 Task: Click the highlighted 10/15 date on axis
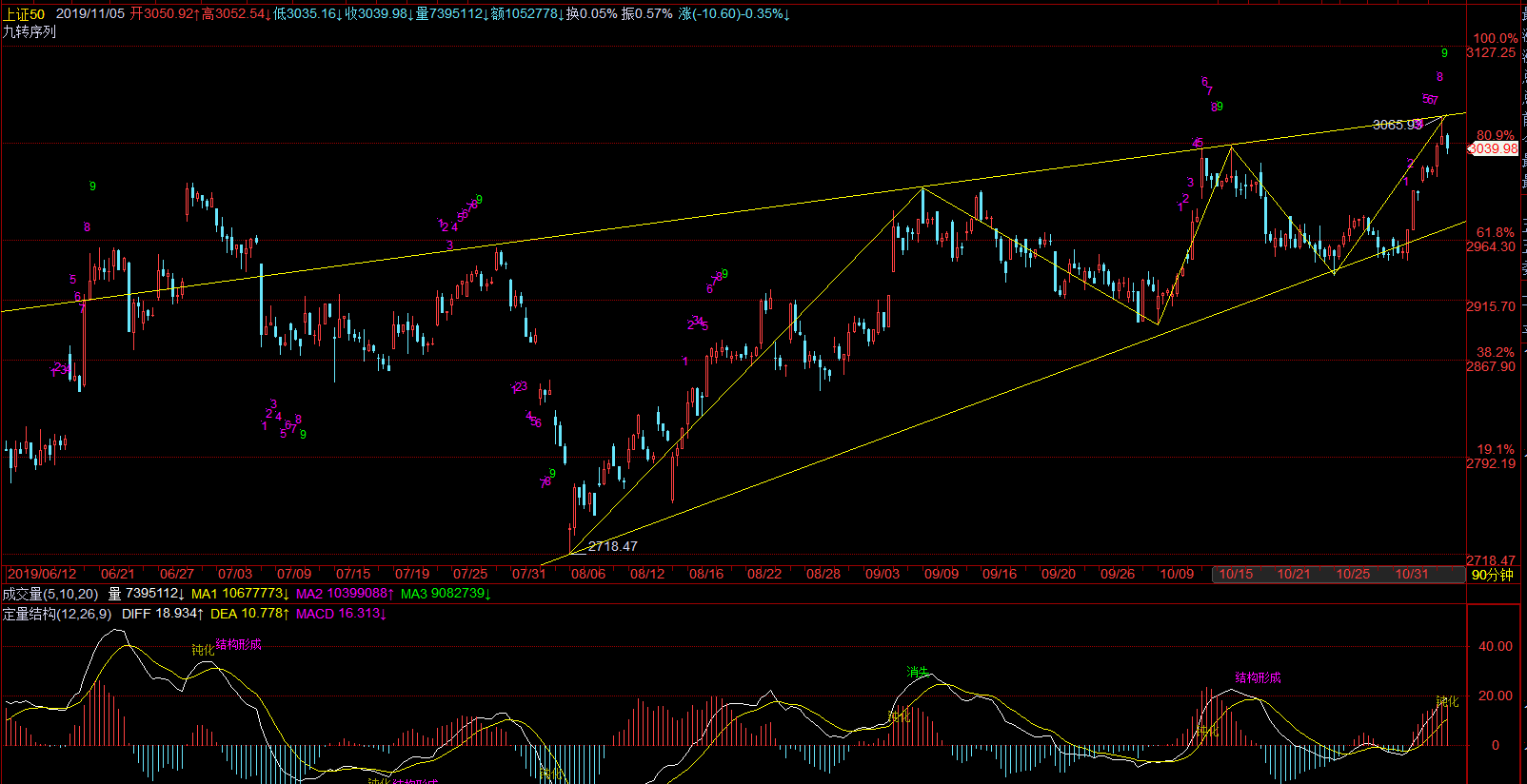[1236, 574]
